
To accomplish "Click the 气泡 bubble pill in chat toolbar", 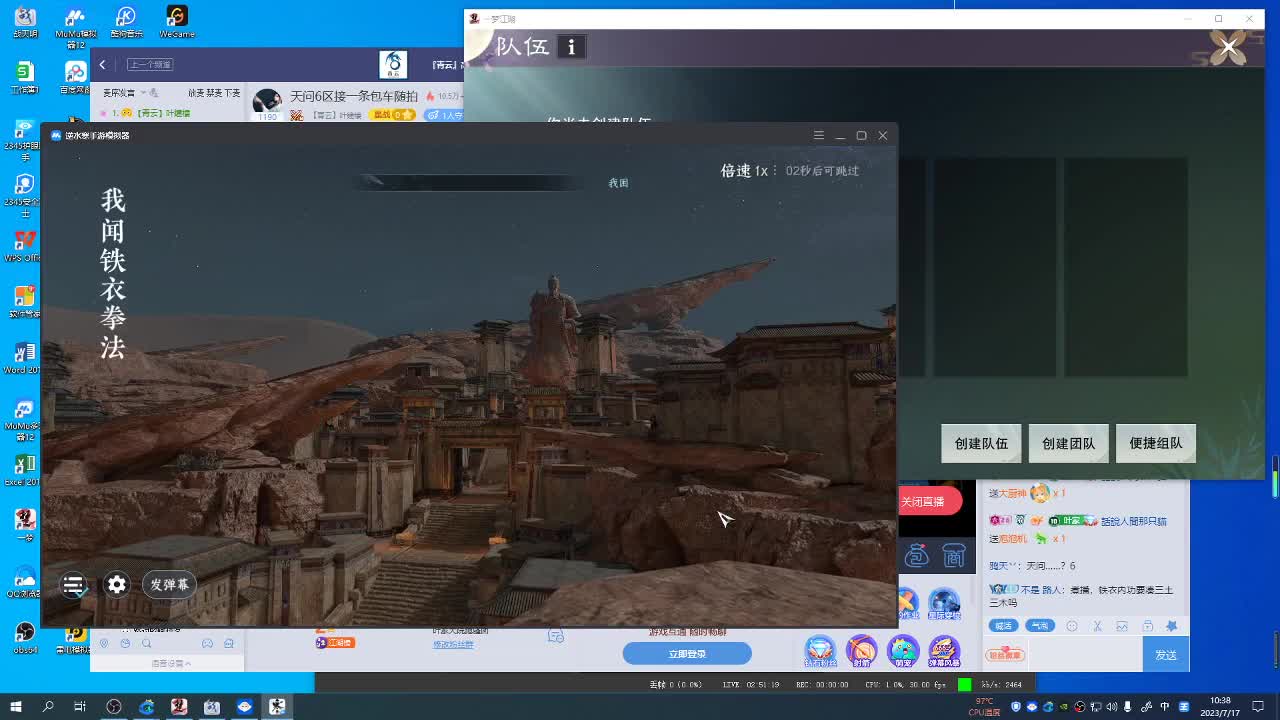I will click(x=1040, y=626).
